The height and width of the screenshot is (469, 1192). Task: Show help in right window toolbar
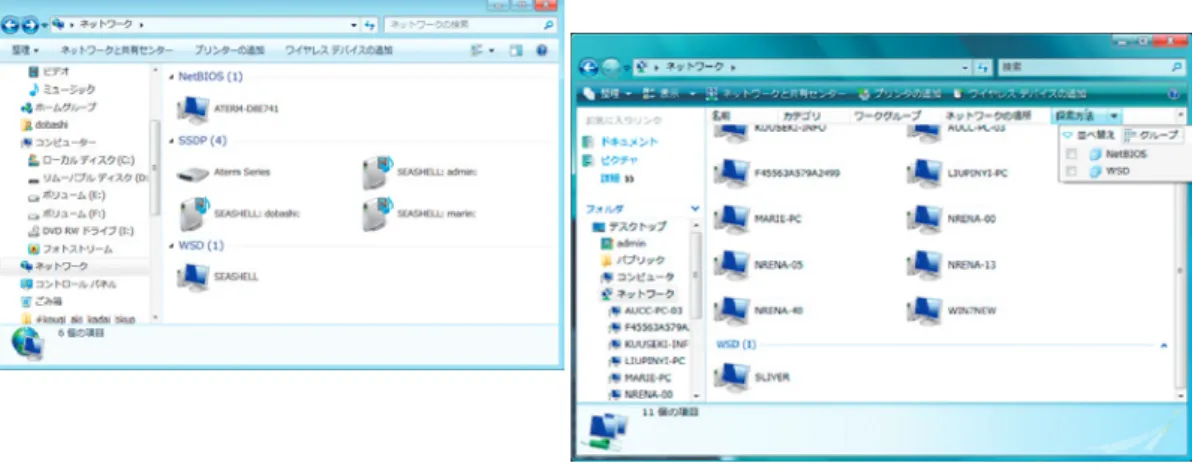[1175, 93]
